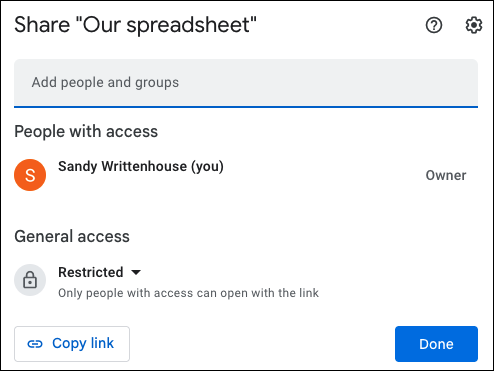This screenshot has width=494, height=371.
Task: Click the blue underline of the people field
Action: (246, 107)
